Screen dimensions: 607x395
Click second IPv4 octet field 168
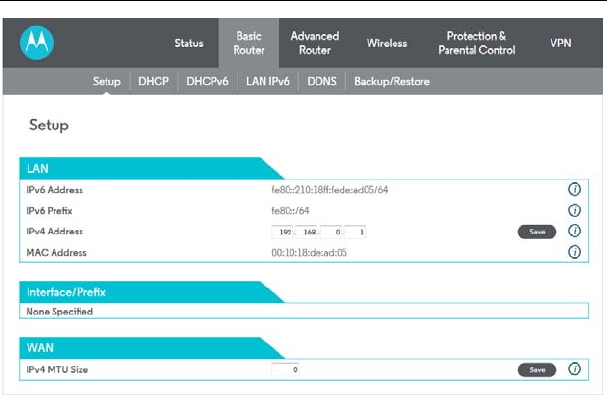point(307,232)
